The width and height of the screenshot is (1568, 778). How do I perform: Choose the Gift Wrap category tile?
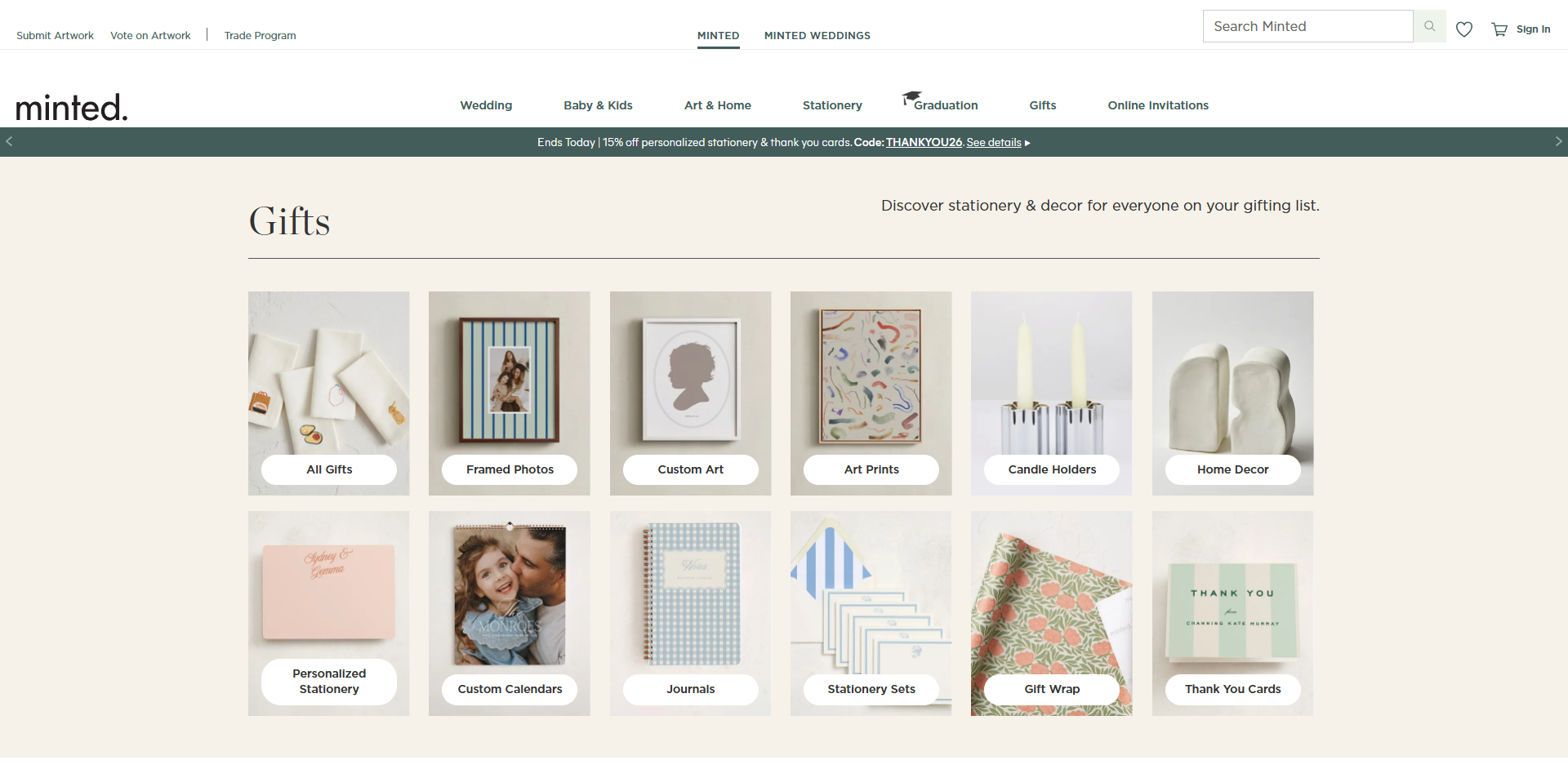click(x=1052, y=613)
